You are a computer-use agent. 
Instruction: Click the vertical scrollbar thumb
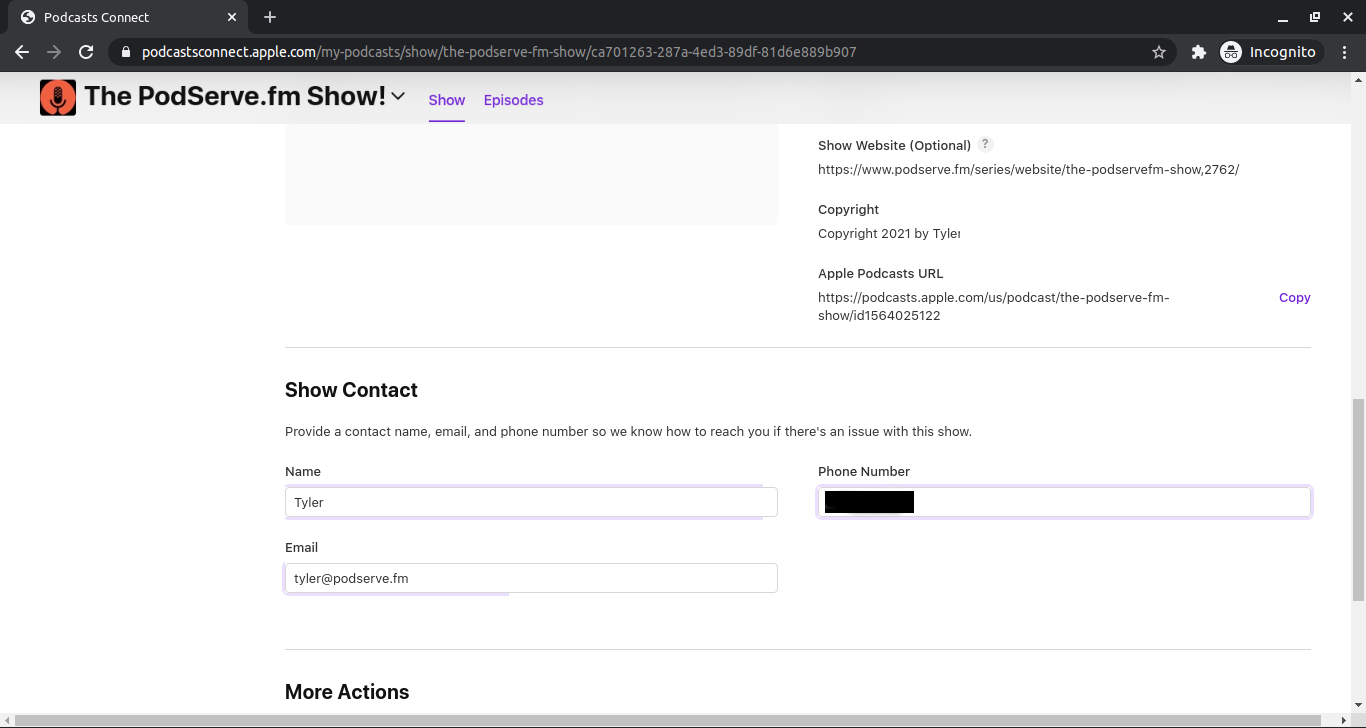click(x=1358, y=500)
